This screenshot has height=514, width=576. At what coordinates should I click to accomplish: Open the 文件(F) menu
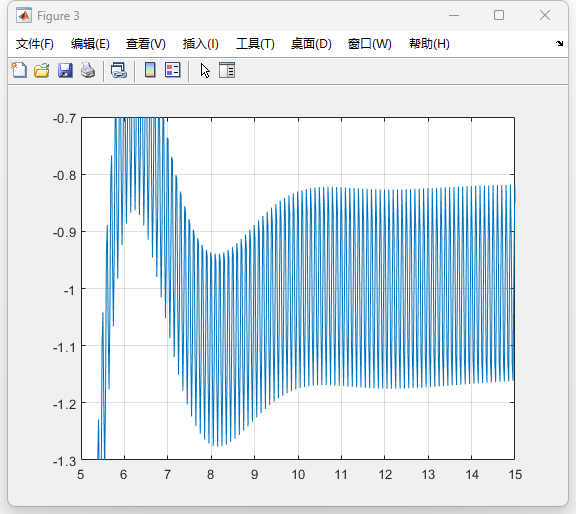click(35, 44)
